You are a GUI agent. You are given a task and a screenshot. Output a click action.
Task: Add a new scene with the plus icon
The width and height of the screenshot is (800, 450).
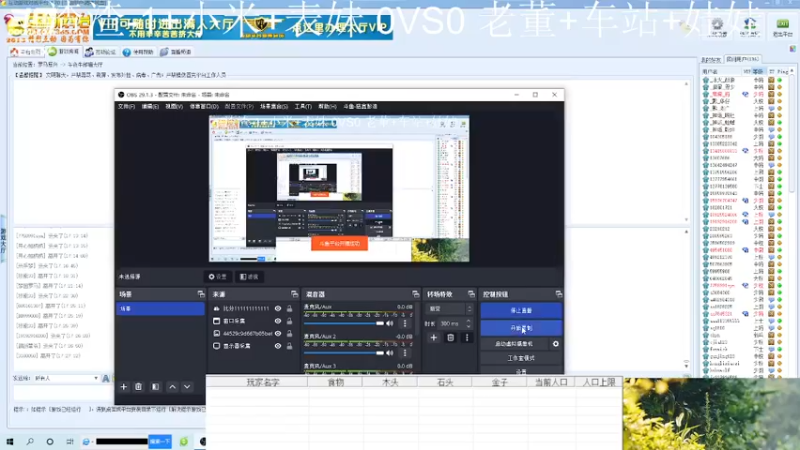(123, 387)
